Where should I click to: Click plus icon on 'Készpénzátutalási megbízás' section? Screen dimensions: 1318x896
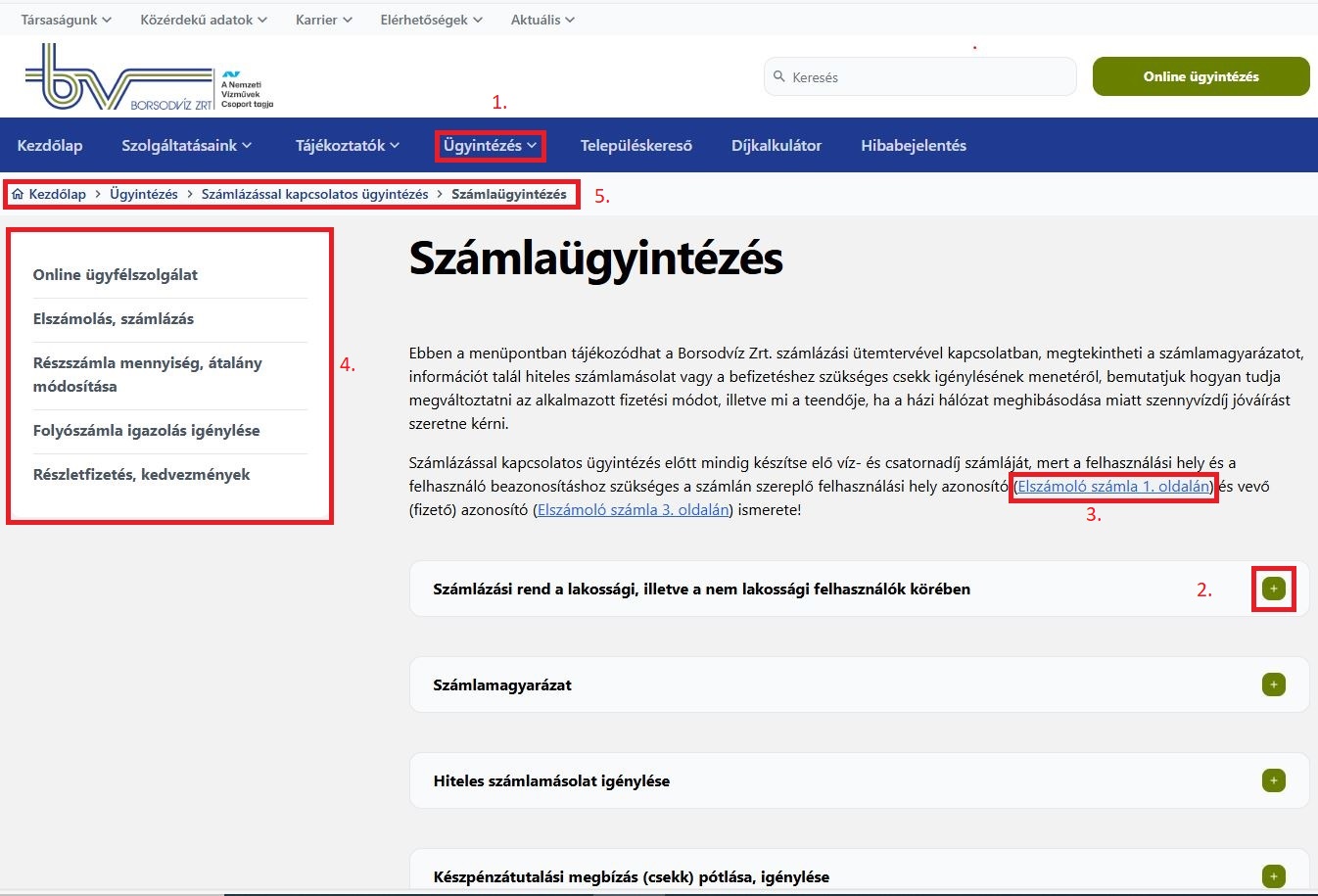point(1273,875)
